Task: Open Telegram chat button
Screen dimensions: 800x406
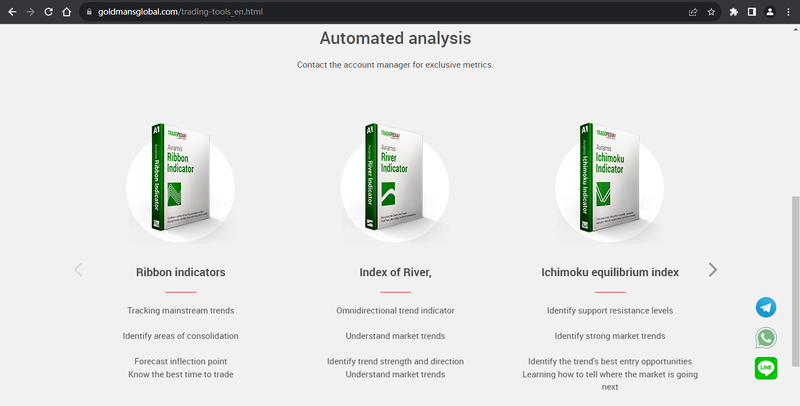Action: pyautogui.click(x=766, y=308)
